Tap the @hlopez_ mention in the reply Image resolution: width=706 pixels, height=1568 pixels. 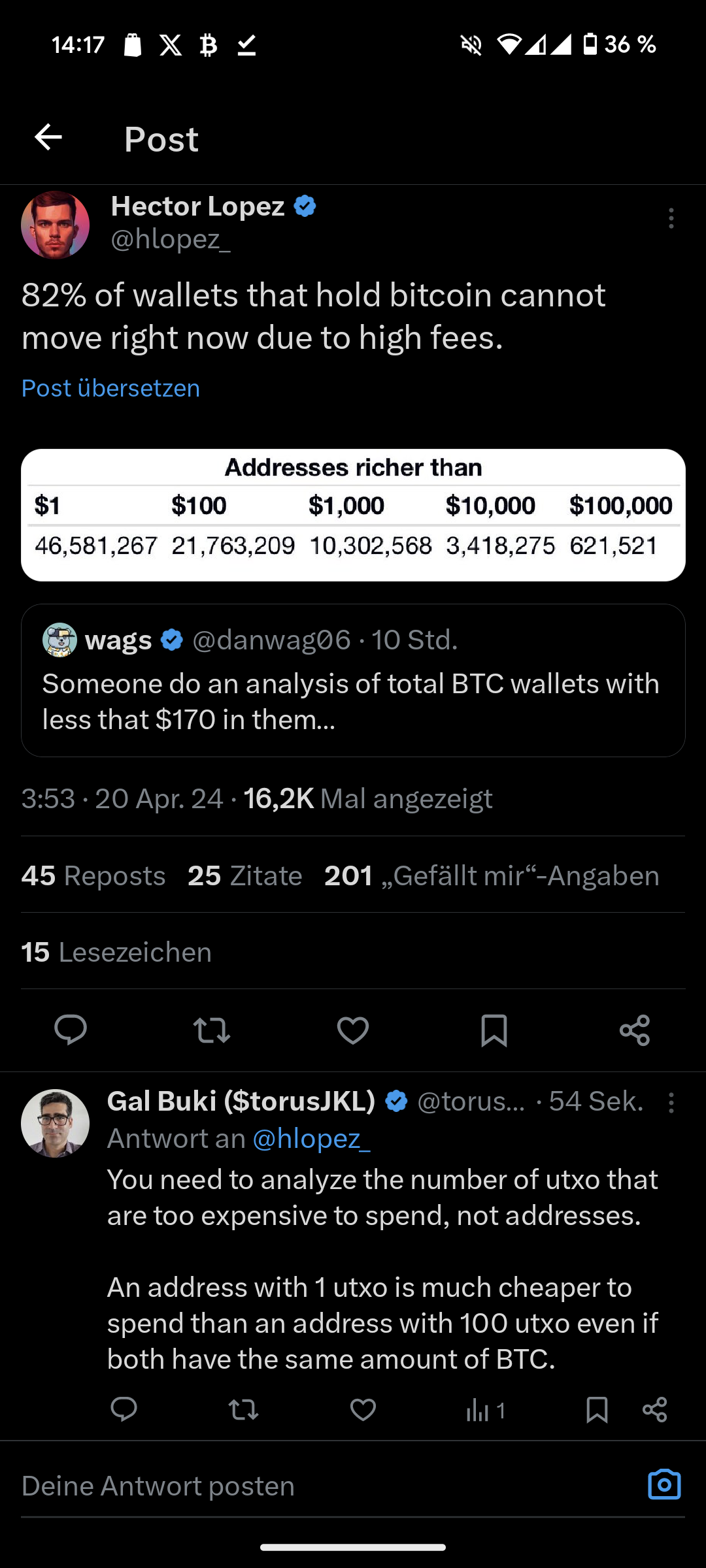(311, 1139)
